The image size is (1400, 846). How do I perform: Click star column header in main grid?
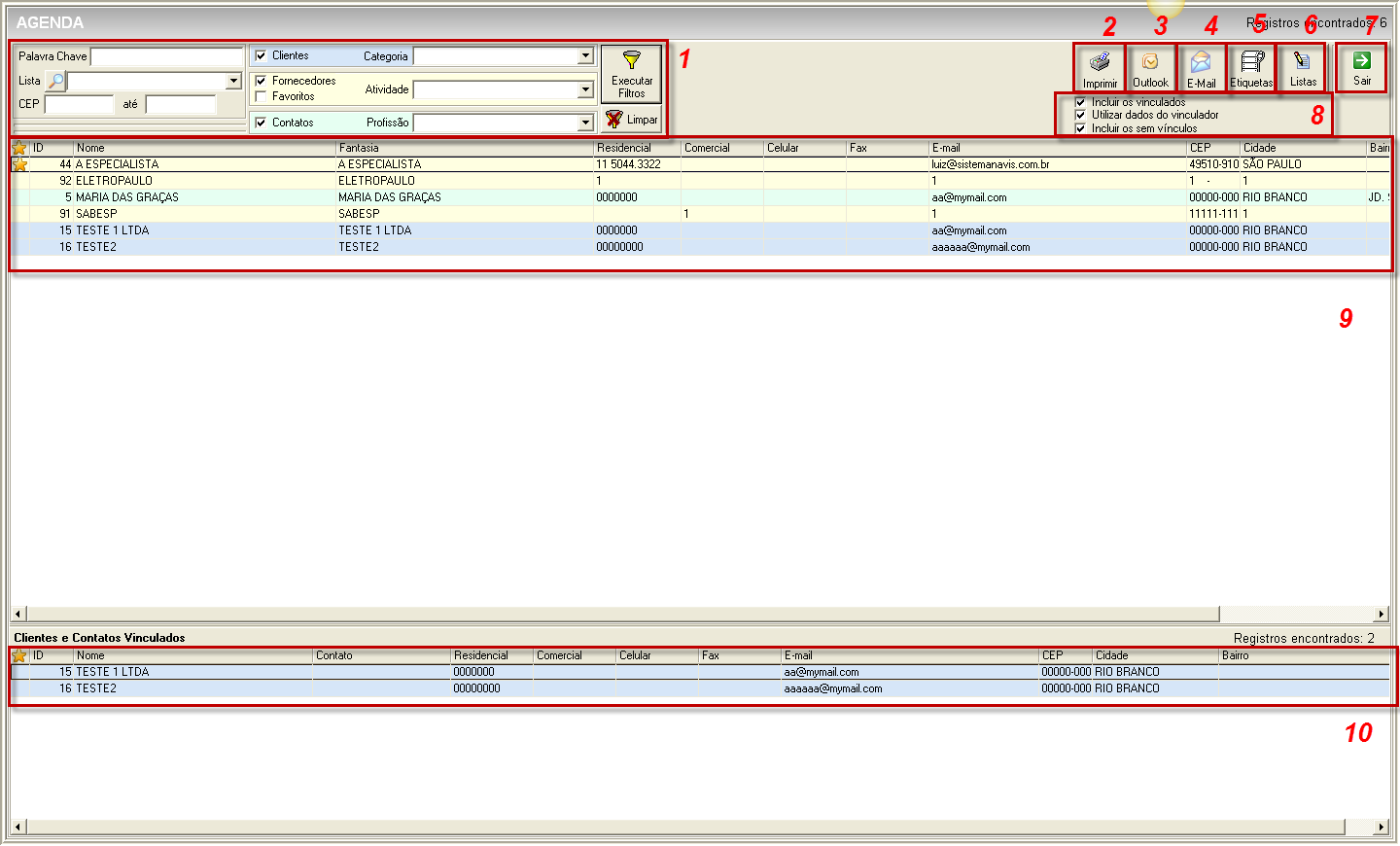coord(19,148)
